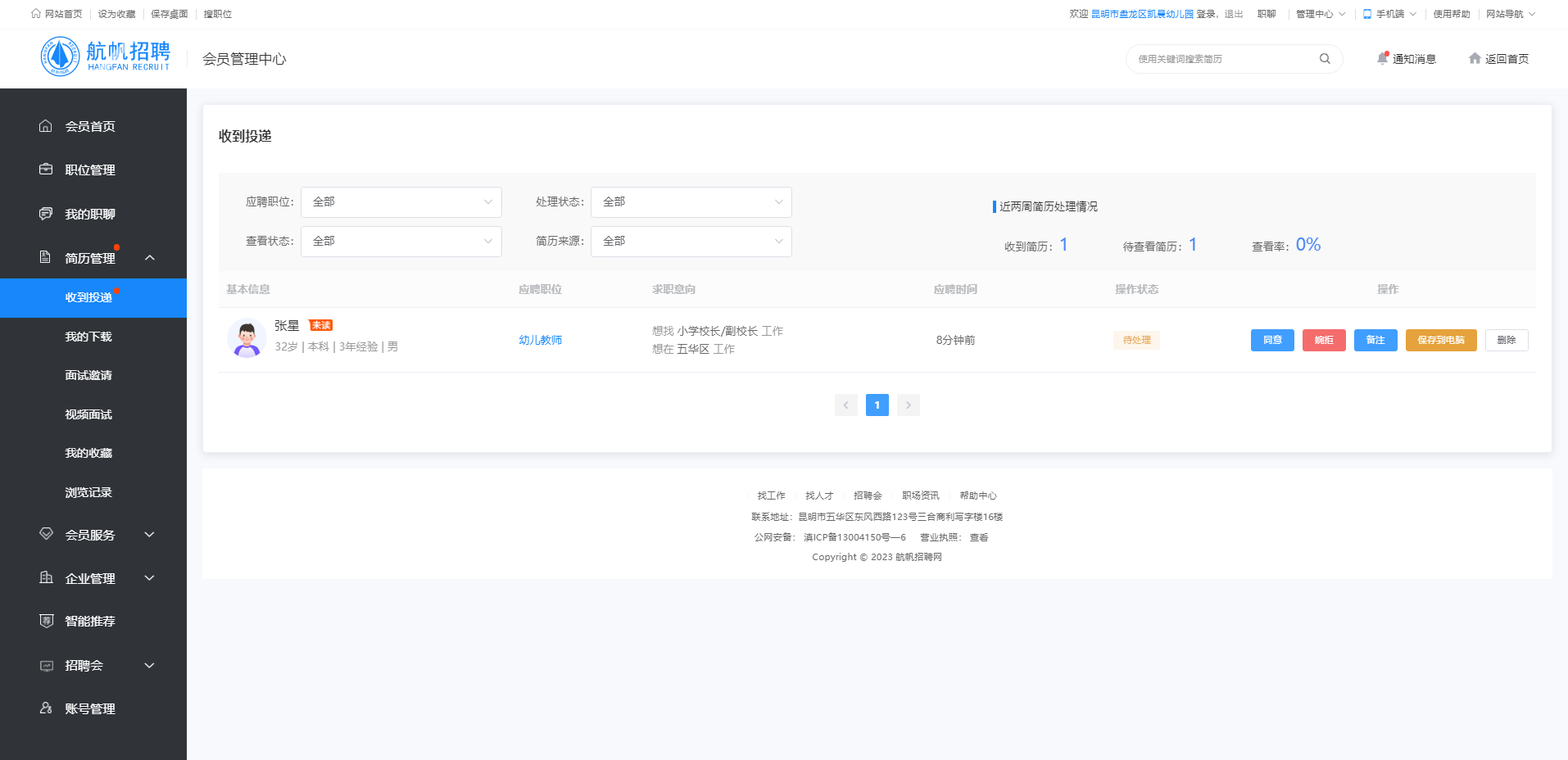This screenshot has height=760, width=1568.
Task: Click the search magnifier icon
Action: (1324, 59)
